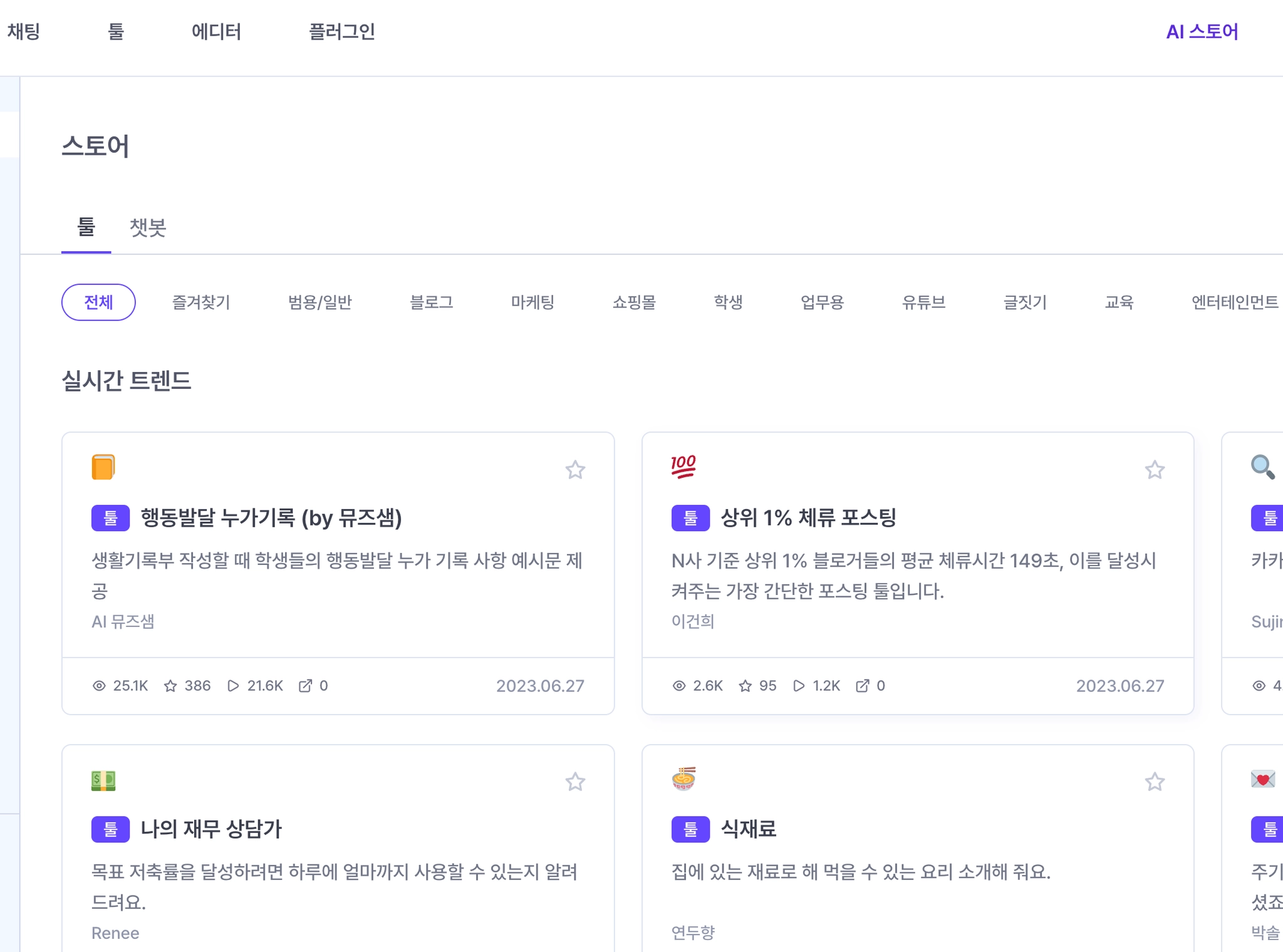Switch to the 챗봇 tab
Viewport: 1283px width, 952px height.
coord(148,228)
